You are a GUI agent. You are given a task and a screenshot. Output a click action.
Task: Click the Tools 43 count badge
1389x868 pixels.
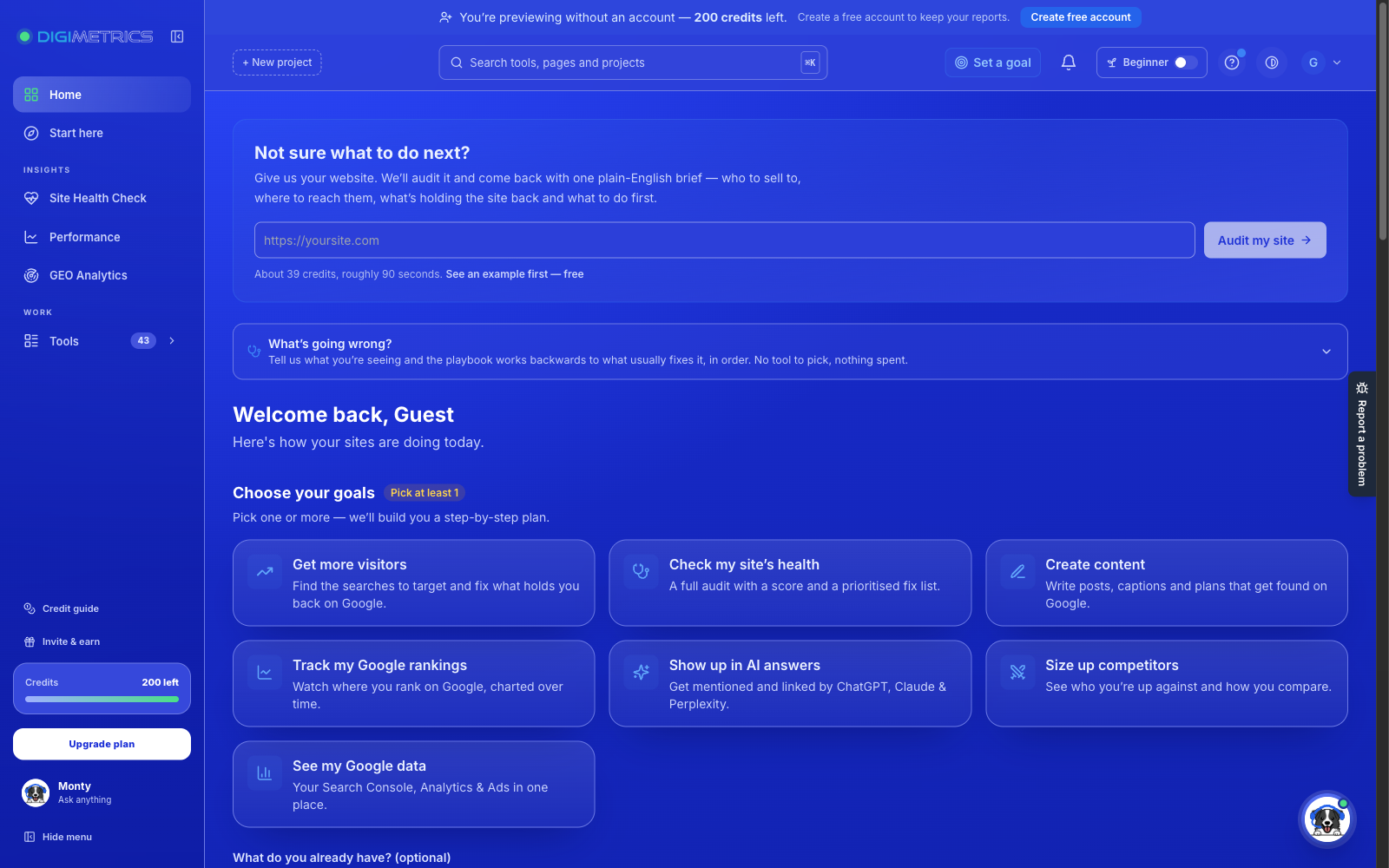click(143, 341)
